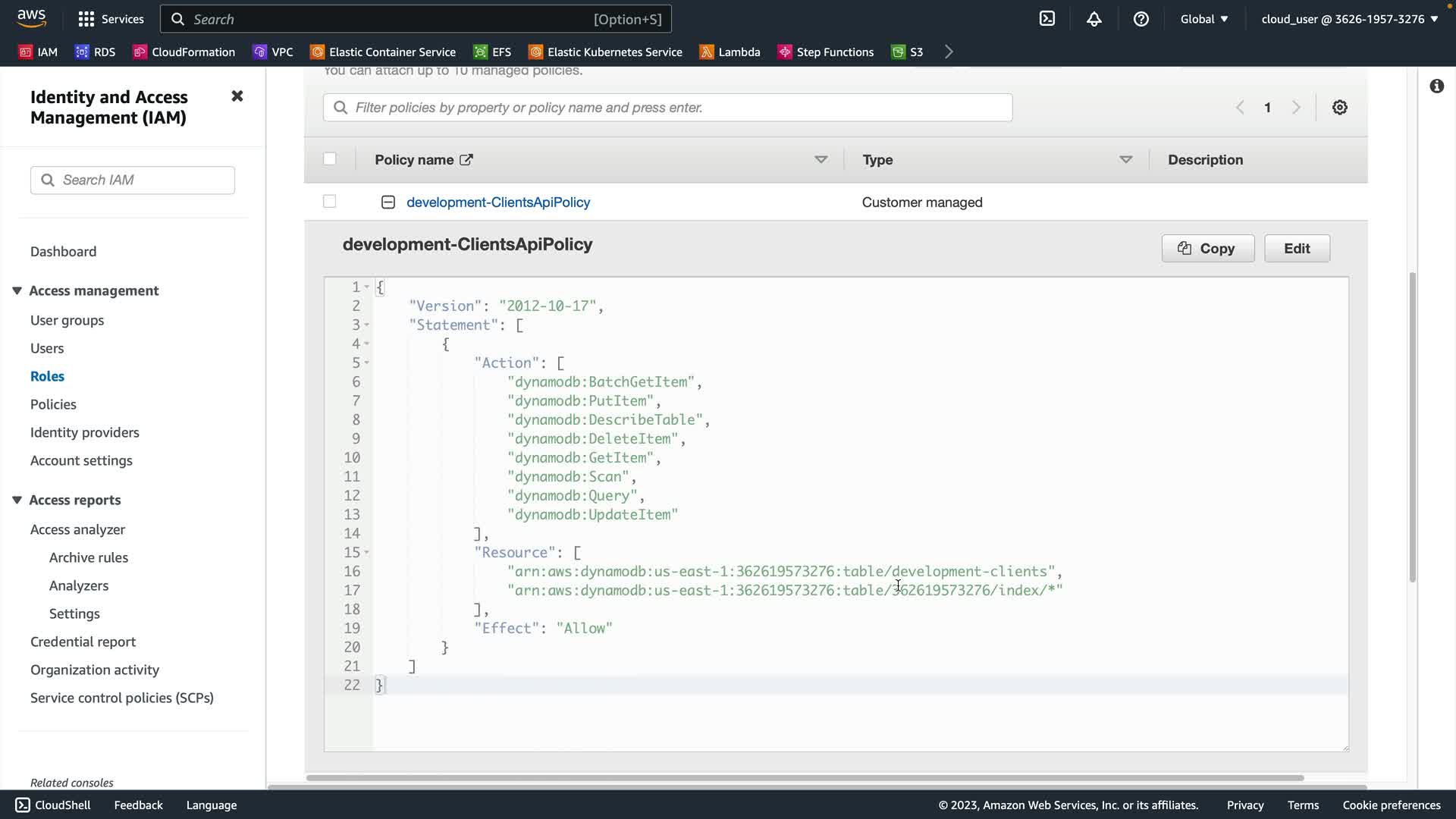This screenshot has height=819, width=1456.
Task: Open CloudShell icon in top navigation bar
Action: click(1047, 19)
